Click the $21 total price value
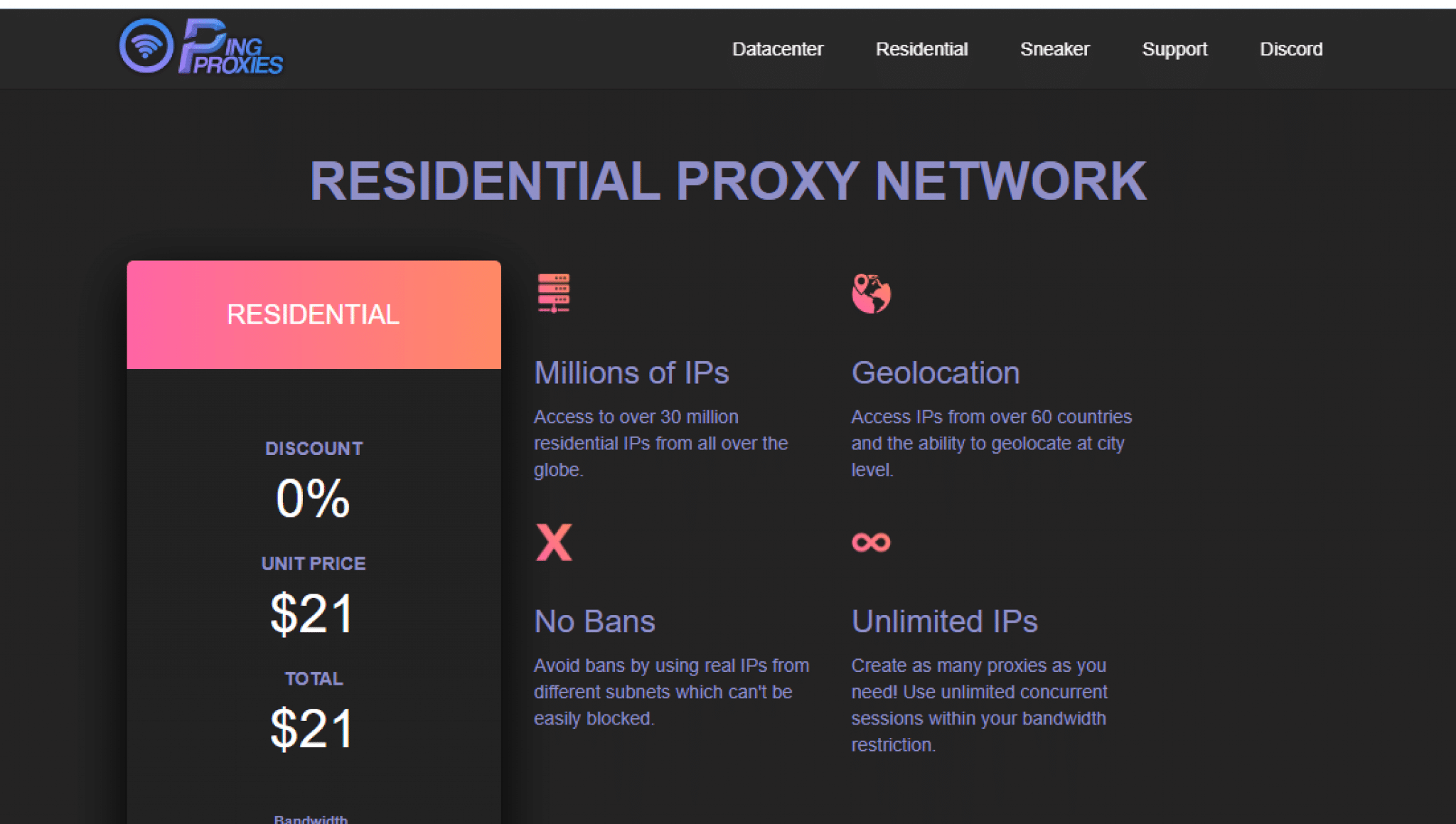Screen dimensions: 1456x824 point(312,729)
